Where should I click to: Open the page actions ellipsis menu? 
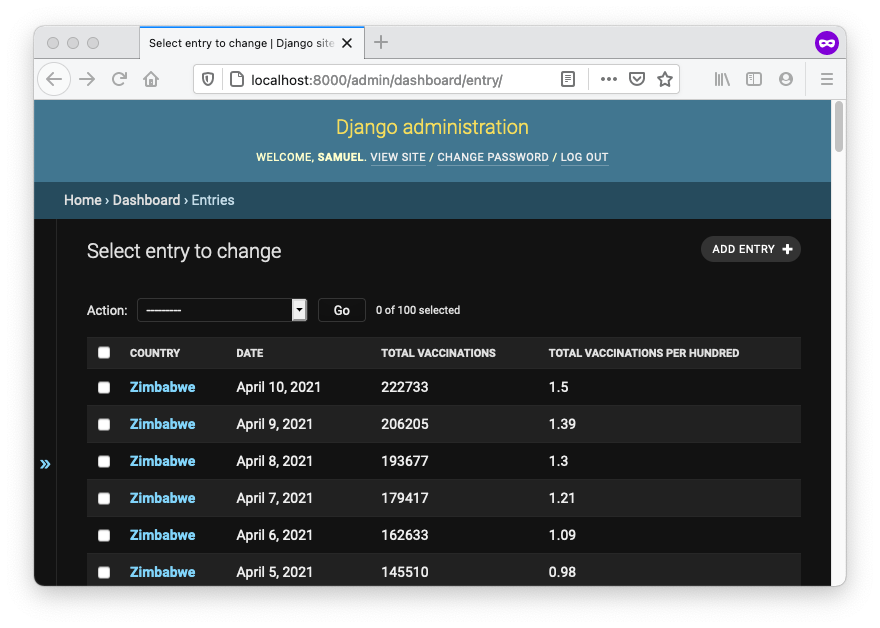609,80
